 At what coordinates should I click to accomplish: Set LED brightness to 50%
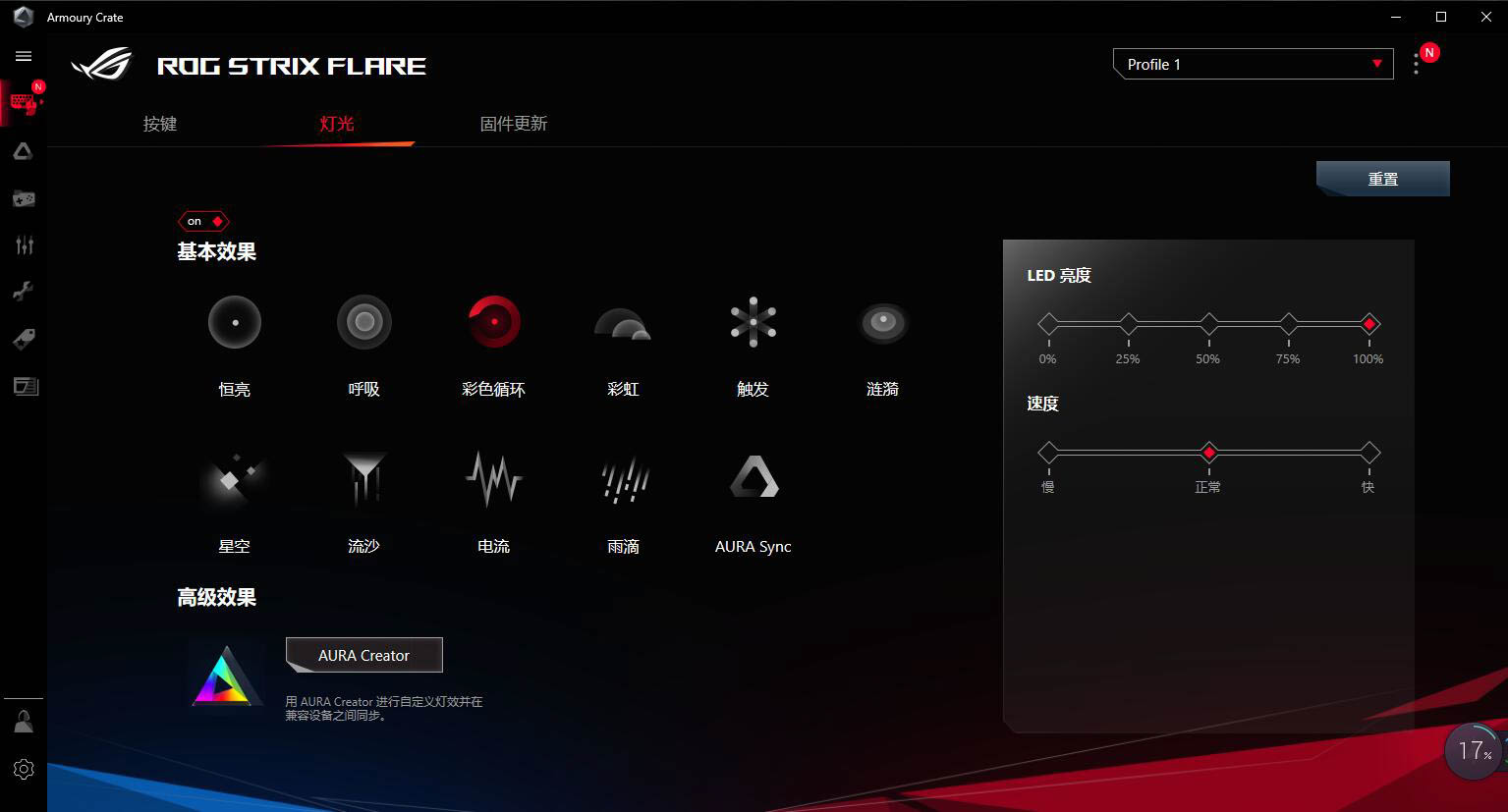(x=1208, y=324)
